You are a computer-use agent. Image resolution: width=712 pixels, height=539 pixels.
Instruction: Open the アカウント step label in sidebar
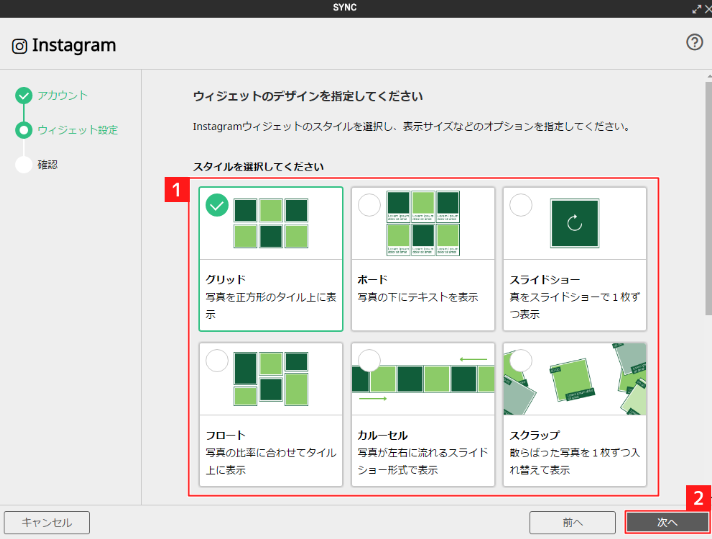point(62,96)
